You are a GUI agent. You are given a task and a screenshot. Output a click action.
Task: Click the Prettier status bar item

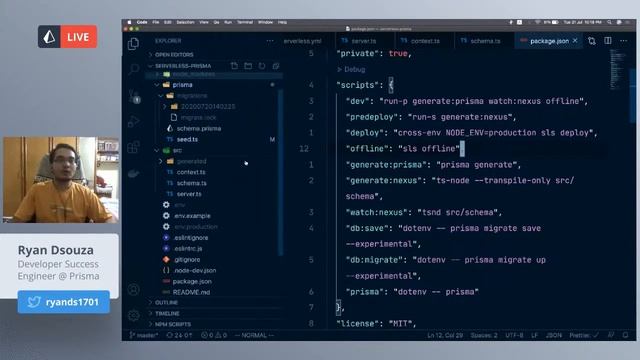[584, 336]
